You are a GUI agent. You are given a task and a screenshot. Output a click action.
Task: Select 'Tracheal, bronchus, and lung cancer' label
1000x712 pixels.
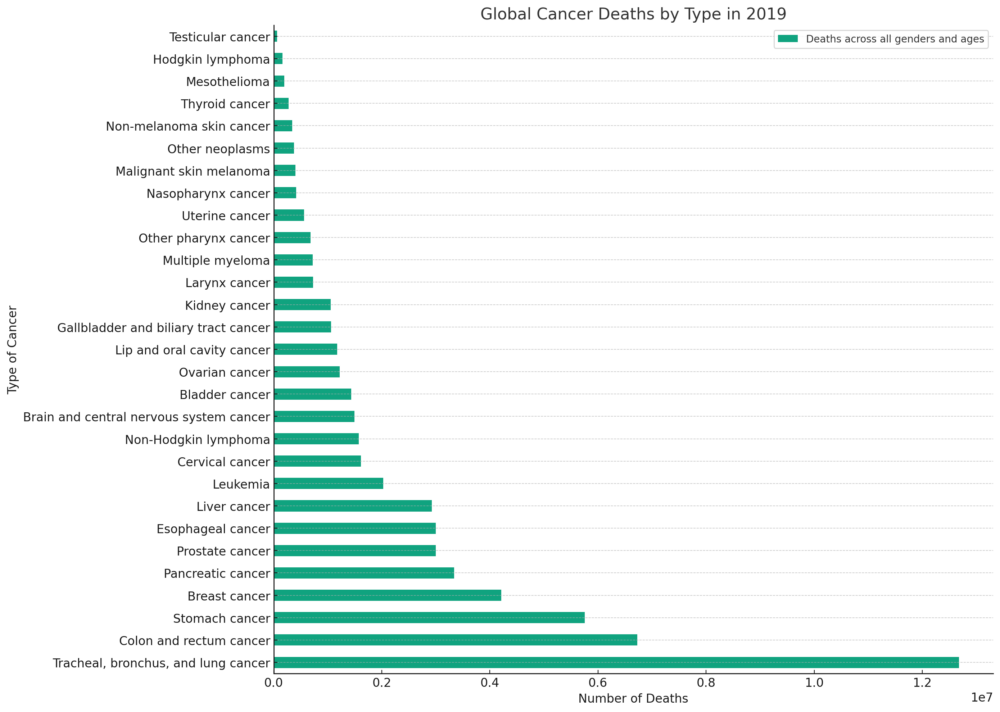pos(161,663)
